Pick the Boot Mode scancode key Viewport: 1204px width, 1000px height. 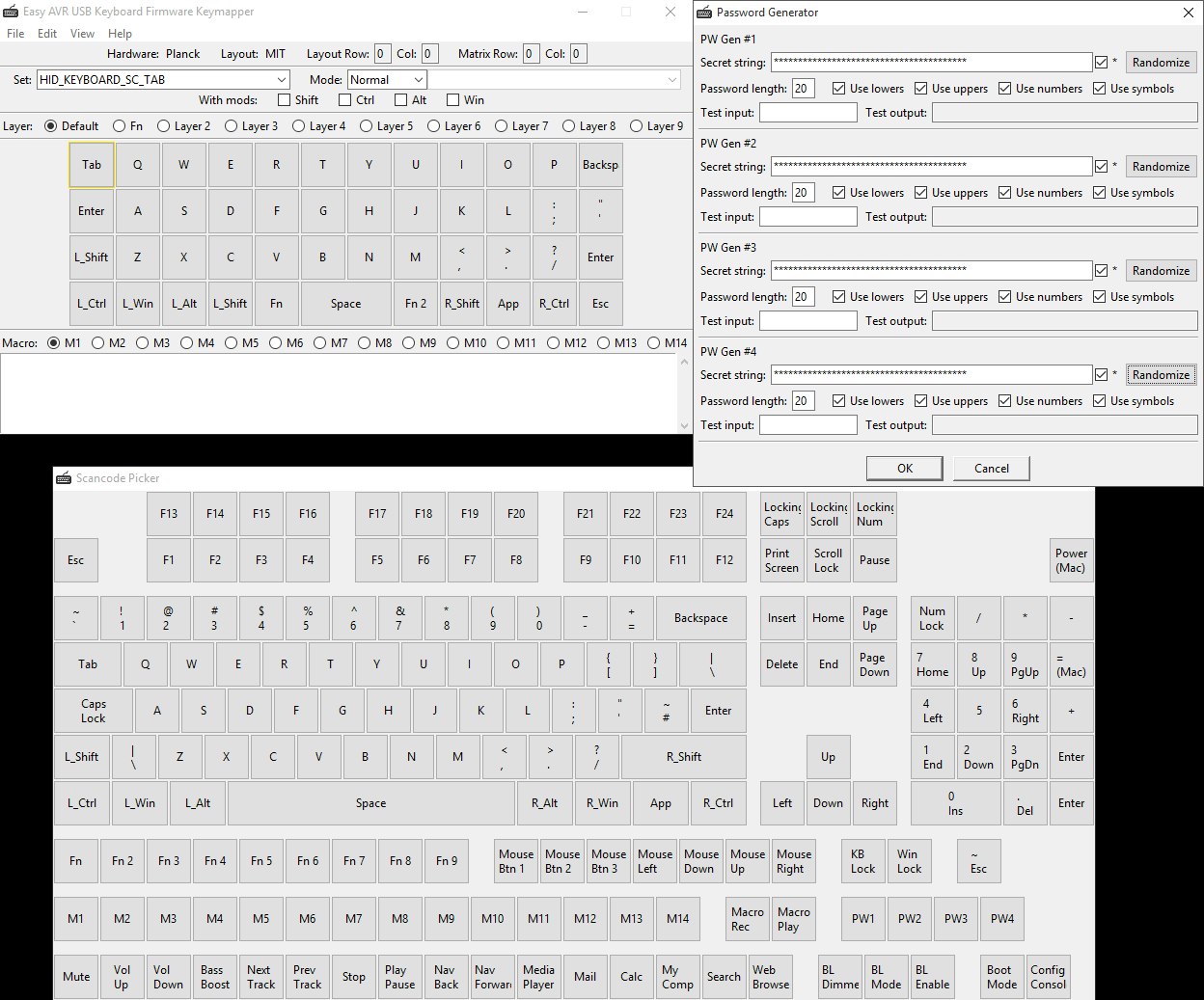pos(1001,977)
